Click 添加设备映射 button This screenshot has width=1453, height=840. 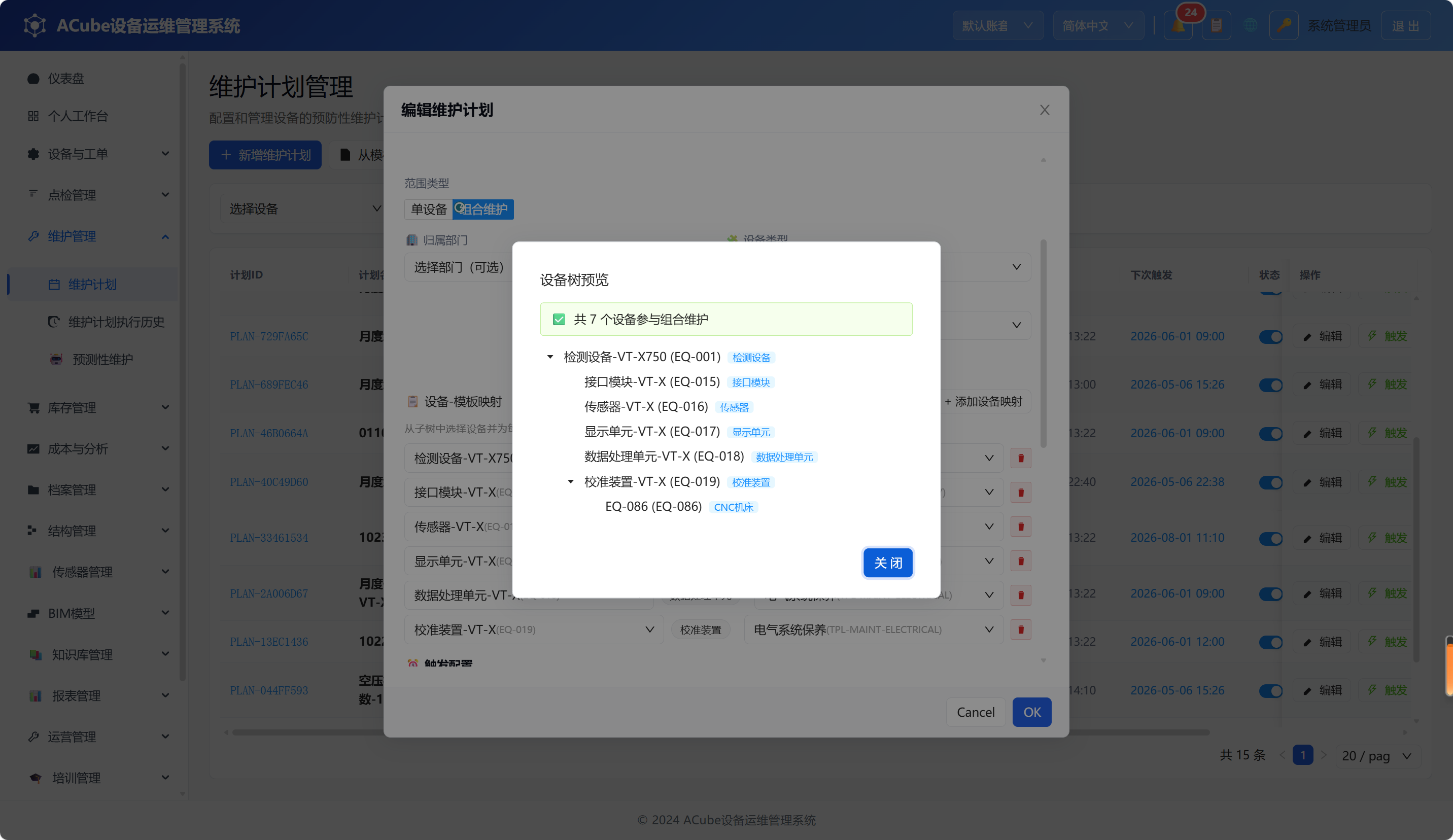(983, 401)
